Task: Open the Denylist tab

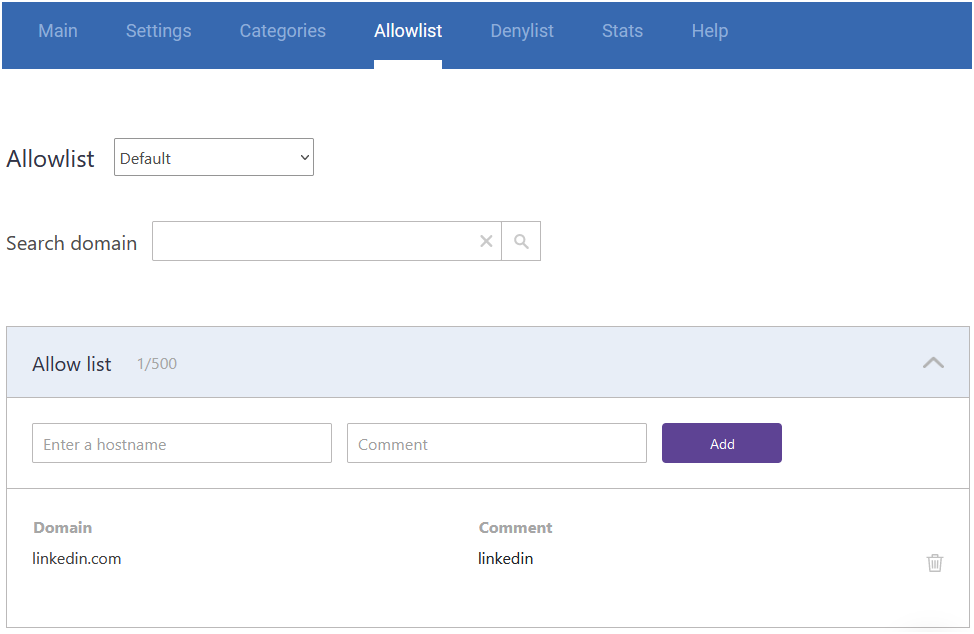Action: 522,31
